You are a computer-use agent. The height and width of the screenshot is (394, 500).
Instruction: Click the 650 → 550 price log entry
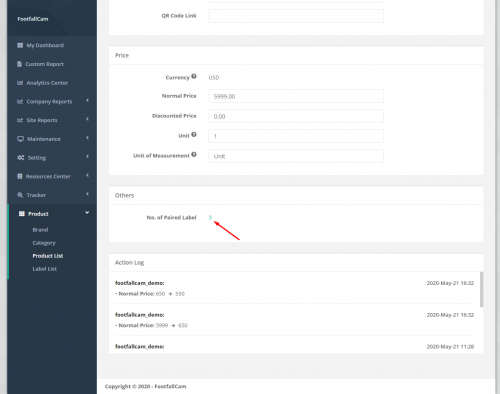click(150, 294)
